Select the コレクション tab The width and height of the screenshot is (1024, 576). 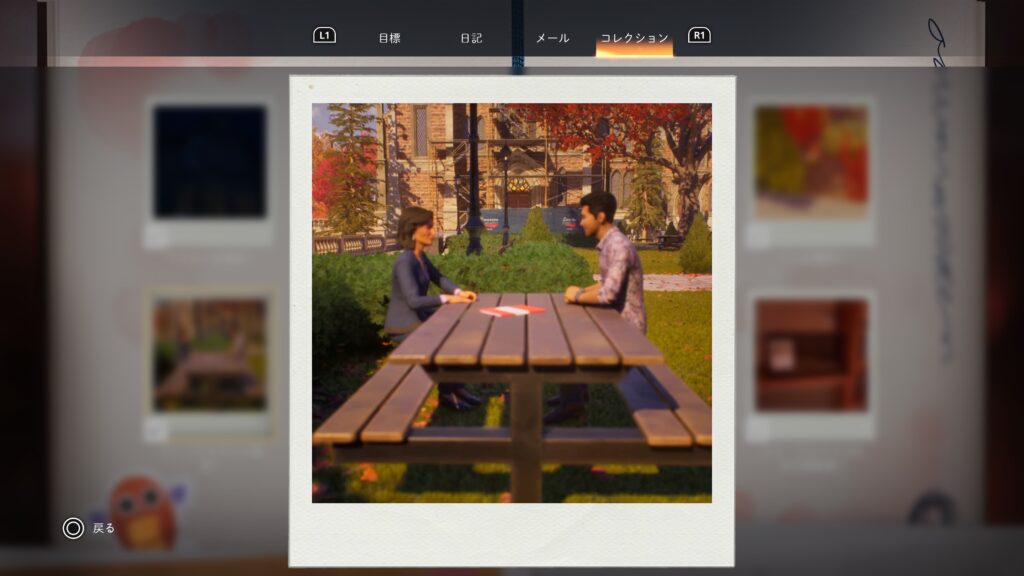[x=634, y=38]
